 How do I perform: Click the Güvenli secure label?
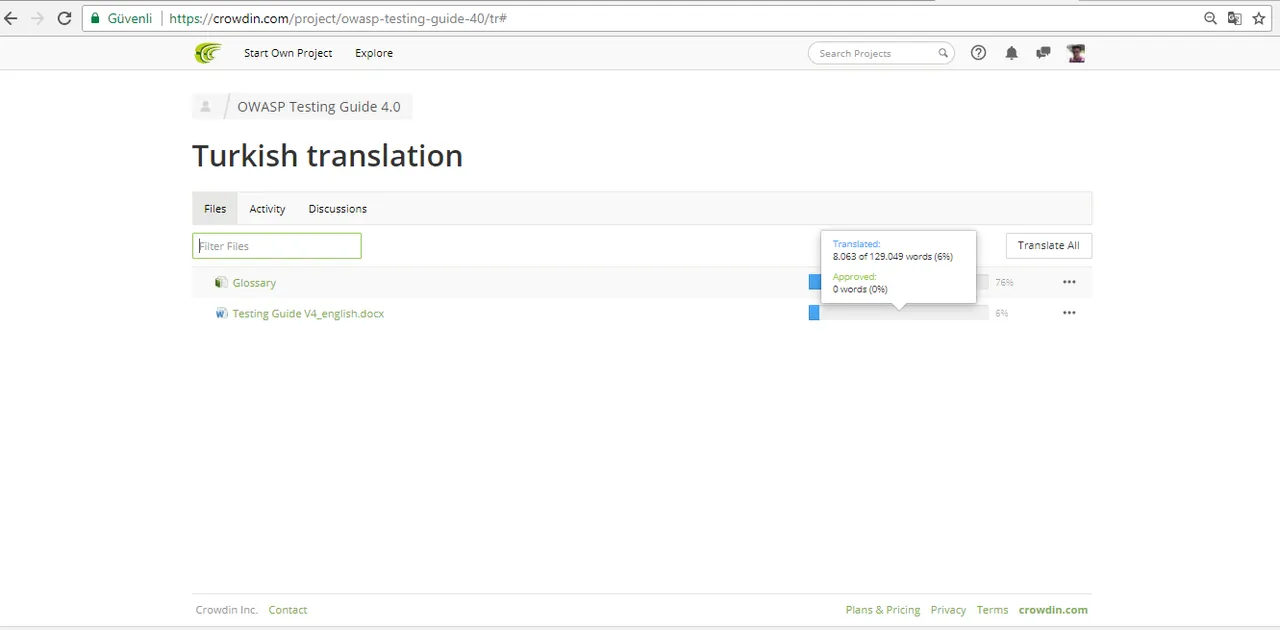(x=129, y=18)
